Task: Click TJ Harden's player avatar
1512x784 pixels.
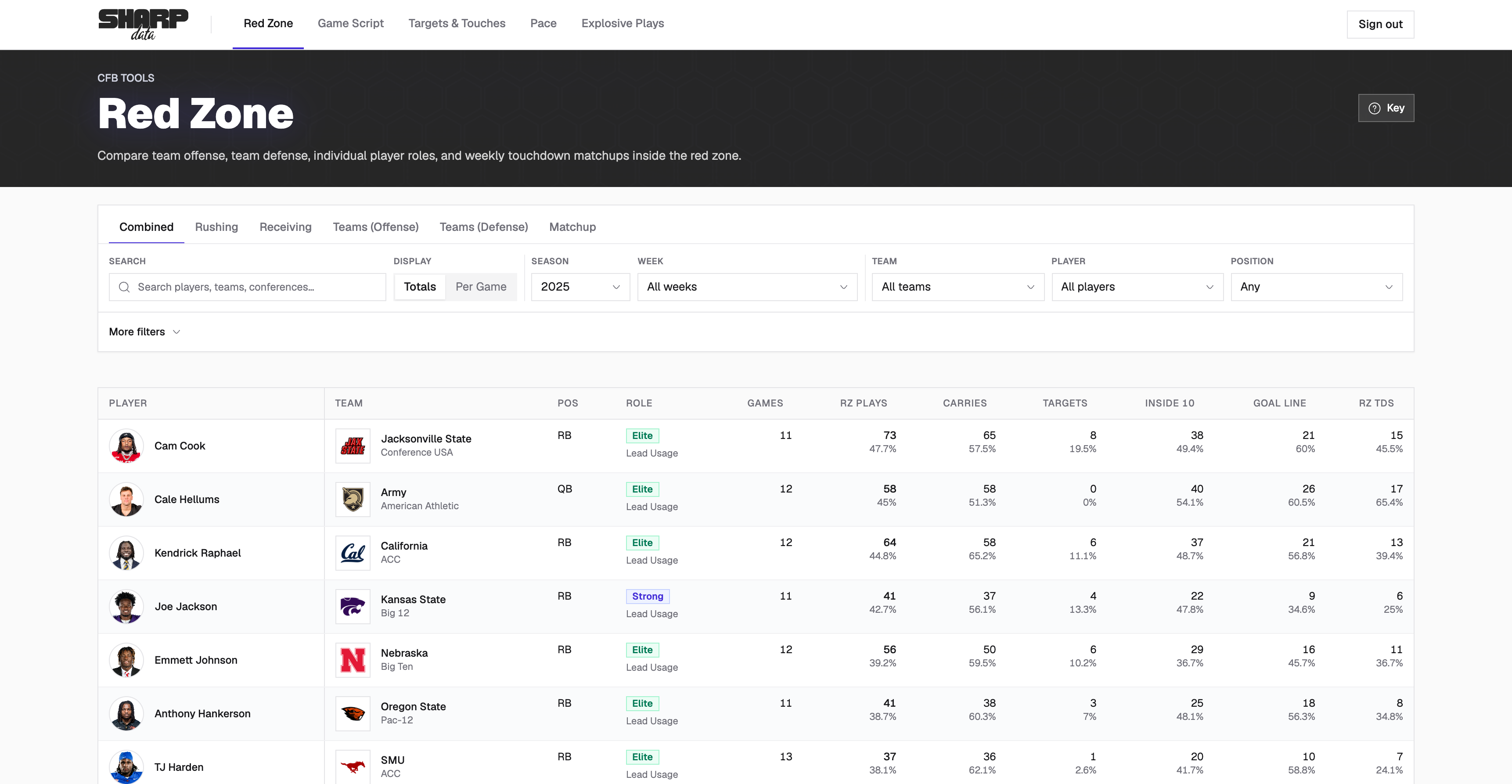Action: pyautogui.click(x=126, y=767)
